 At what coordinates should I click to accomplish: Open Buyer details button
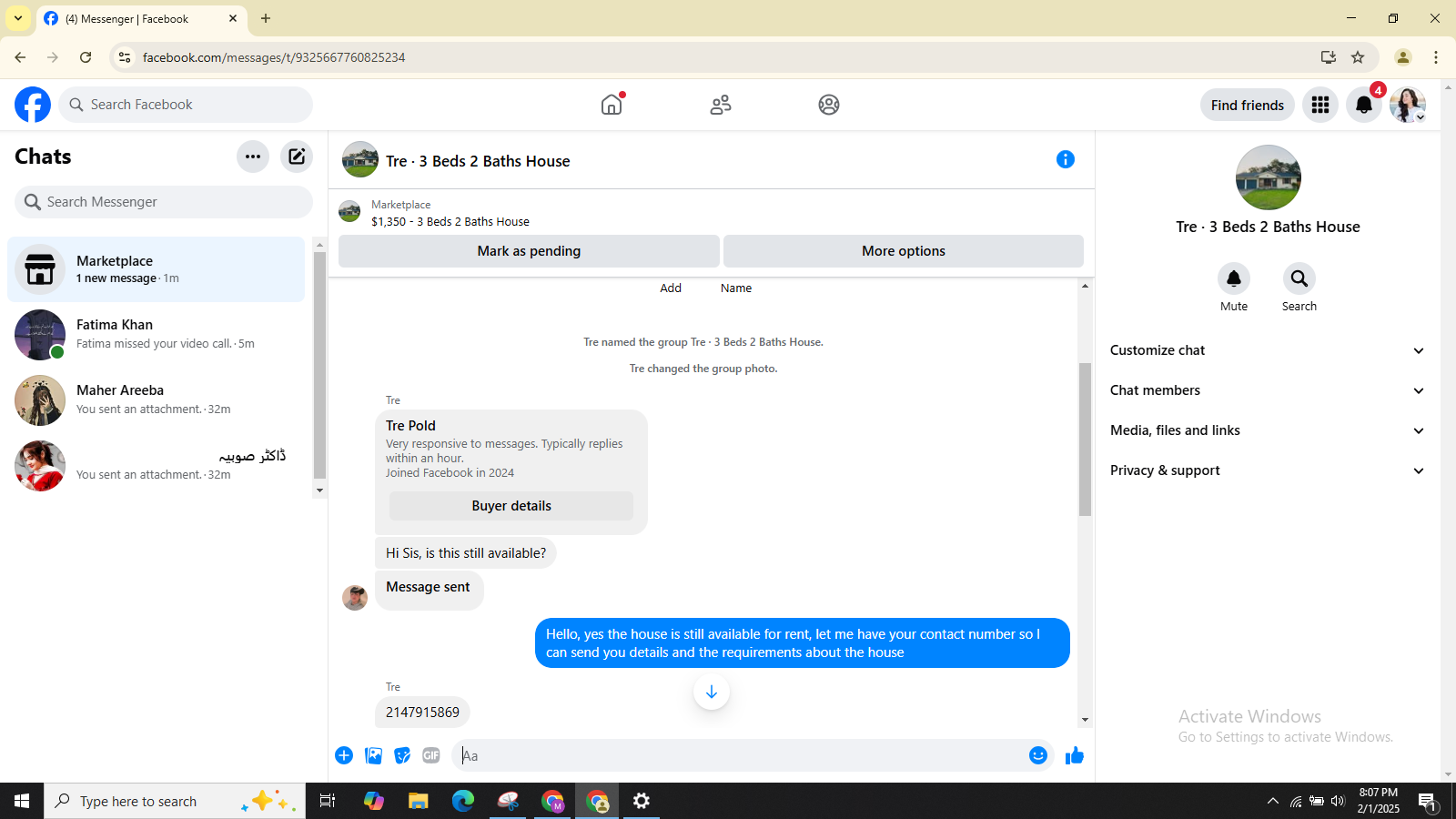point(511,506)
